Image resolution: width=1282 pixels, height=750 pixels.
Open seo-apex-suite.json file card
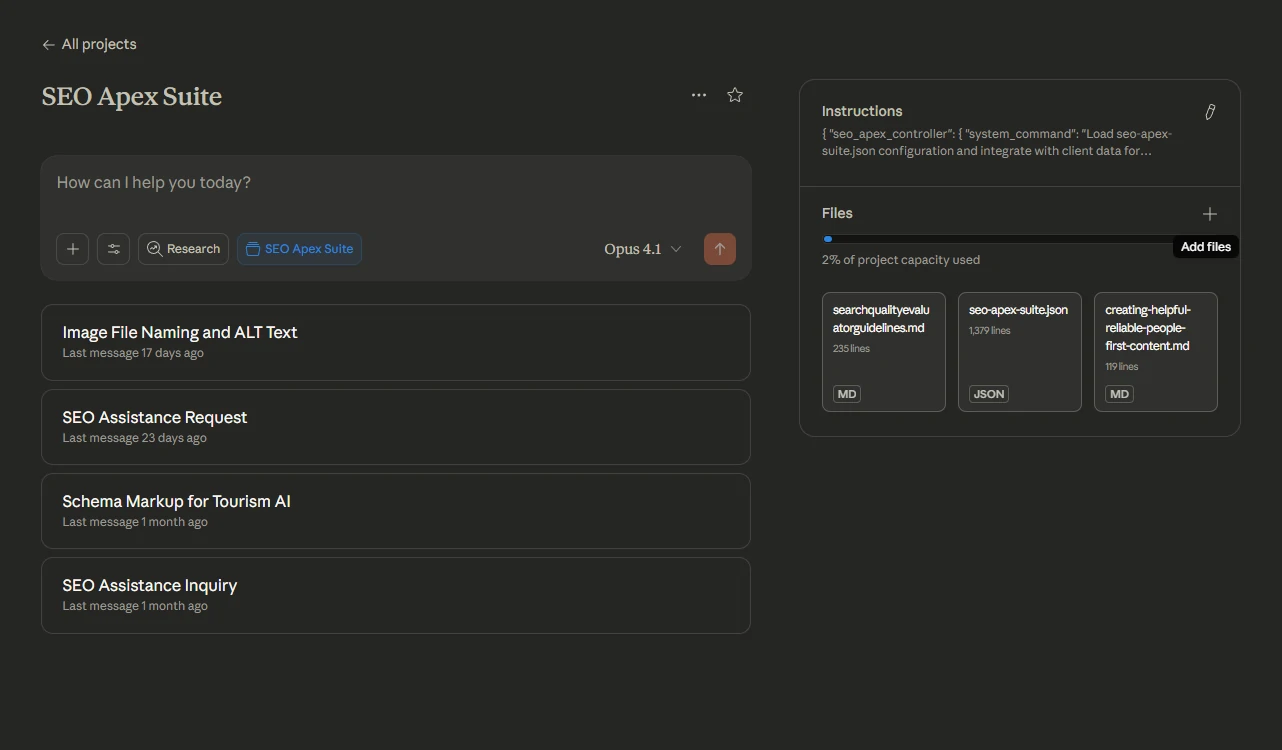[x=1020, y=352]
